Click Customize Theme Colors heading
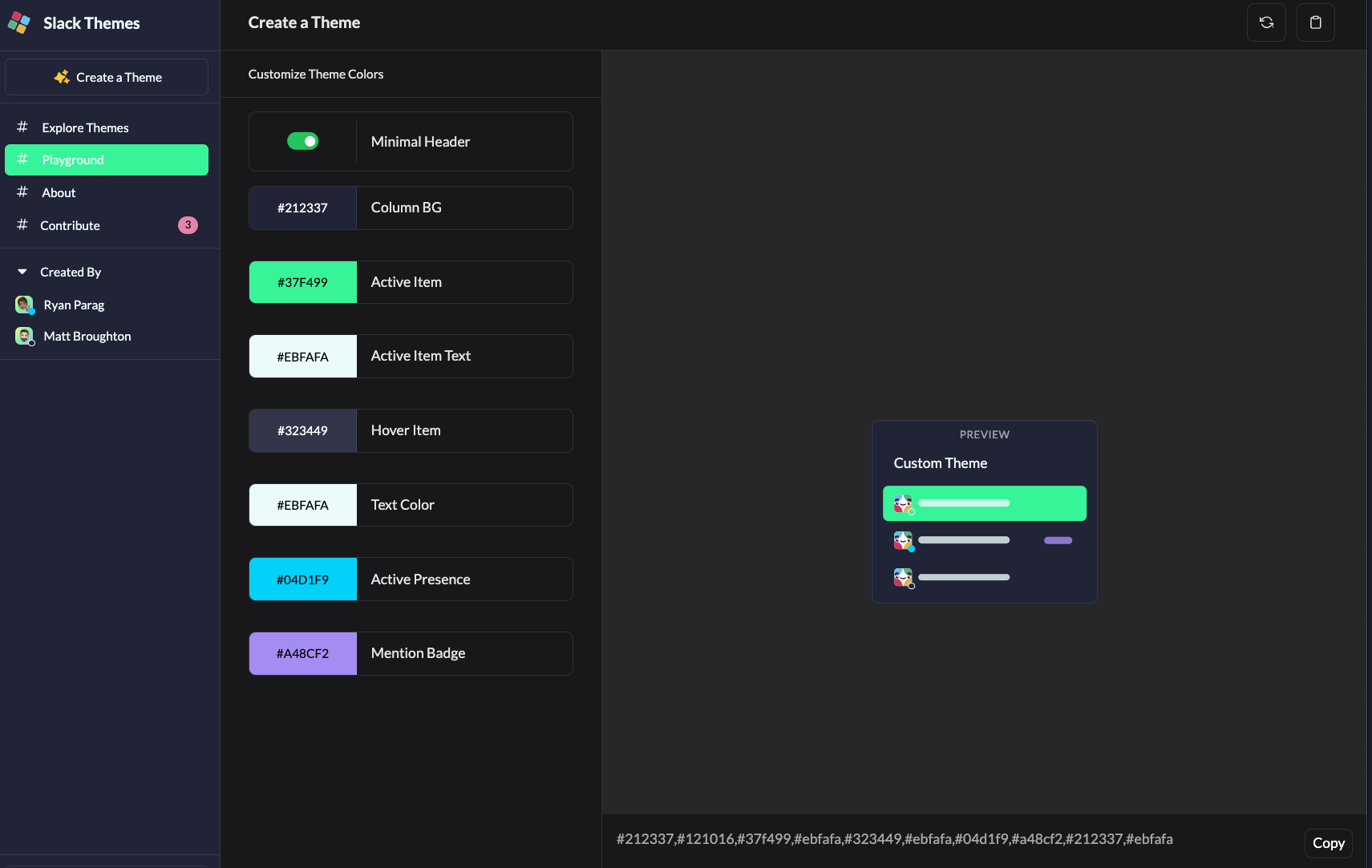The width and height of the screenshot is (1372, 868). tap(316, 74)
